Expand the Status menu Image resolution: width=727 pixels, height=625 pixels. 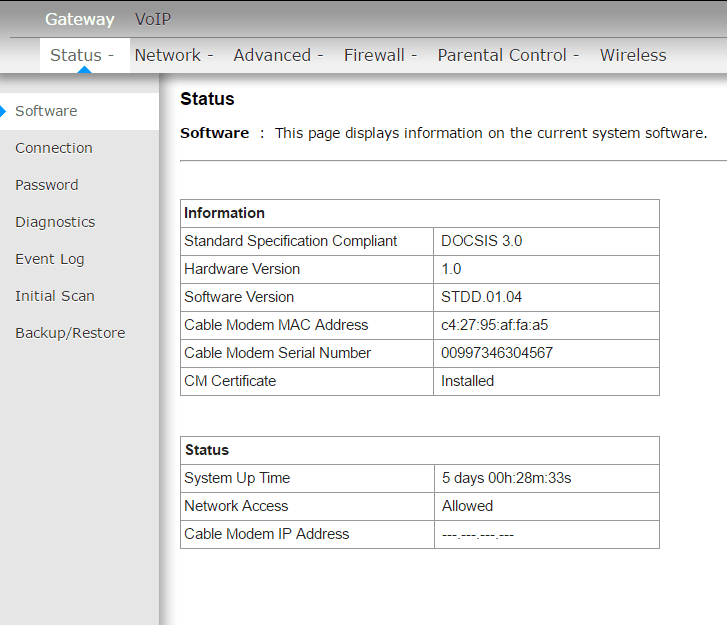(x=82, y=56)
